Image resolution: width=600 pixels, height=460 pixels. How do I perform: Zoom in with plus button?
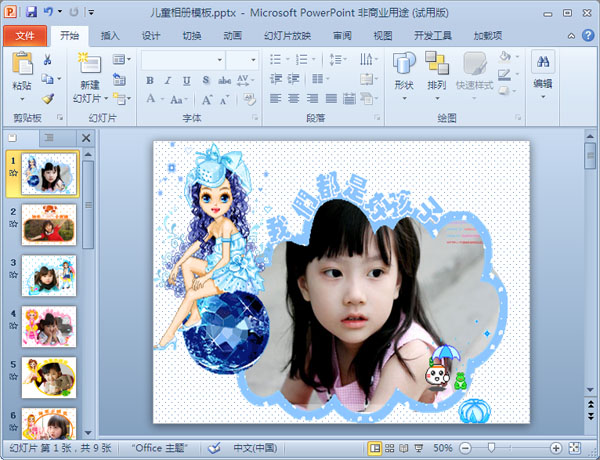tap(556, 448)
